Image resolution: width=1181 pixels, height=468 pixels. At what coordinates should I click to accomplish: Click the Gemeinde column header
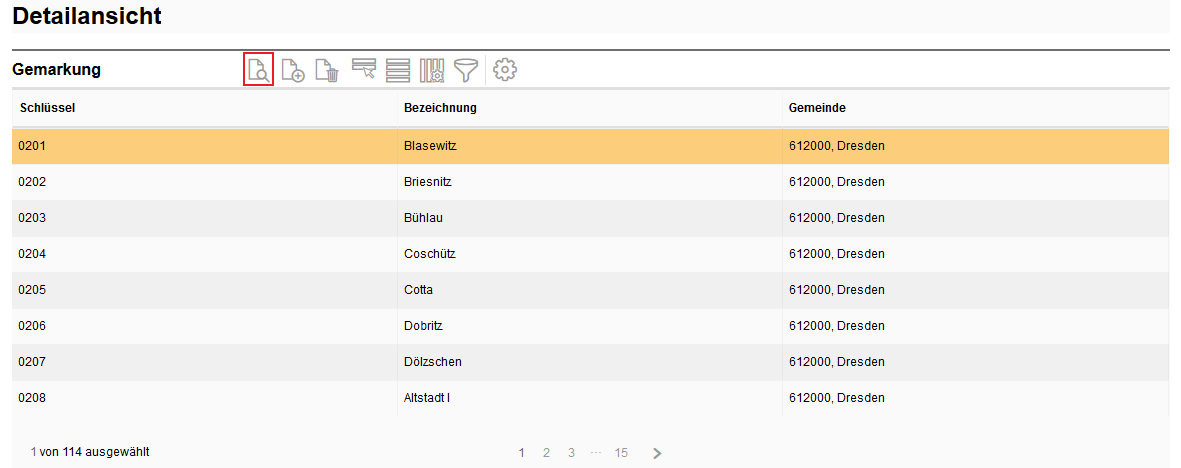tap(817, 108)
